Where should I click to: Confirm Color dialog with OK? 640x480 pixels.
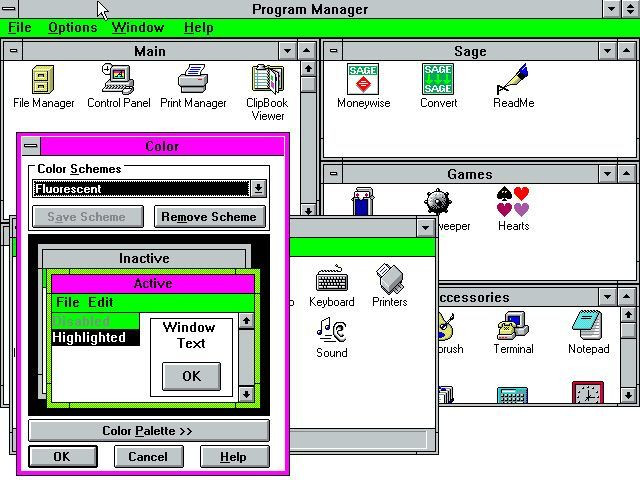[x=62, y=456]
